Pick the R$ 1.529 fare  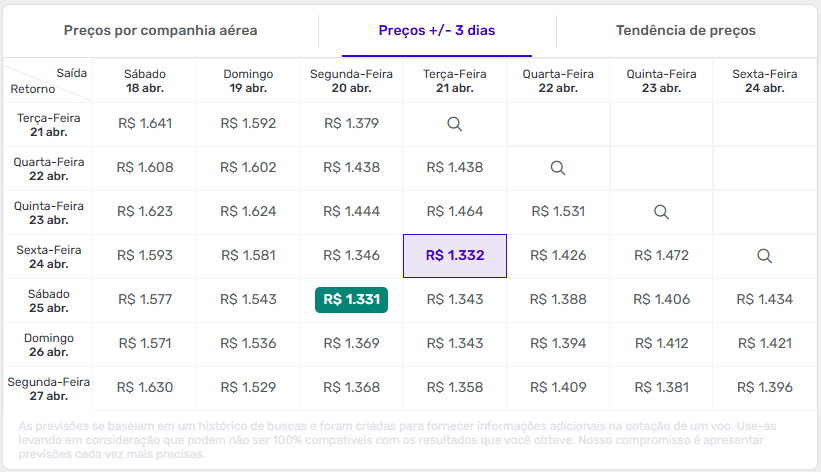[248, 387]
